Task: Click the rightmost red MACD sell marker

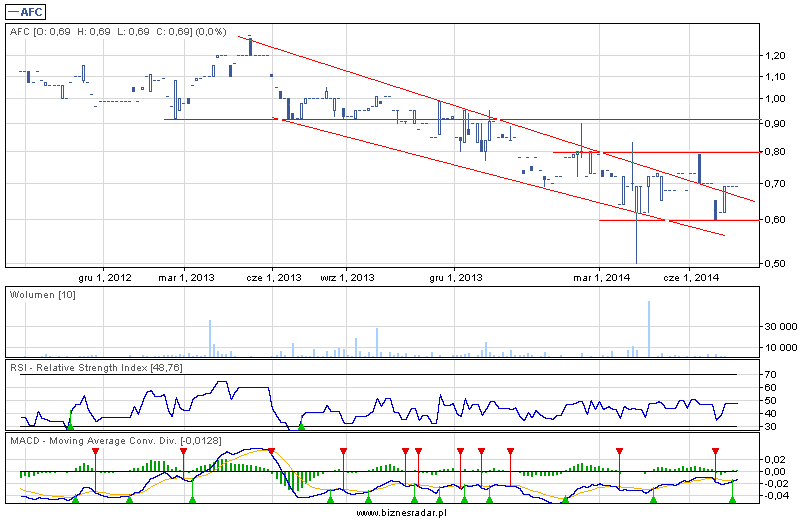Action: click(715, 452)
